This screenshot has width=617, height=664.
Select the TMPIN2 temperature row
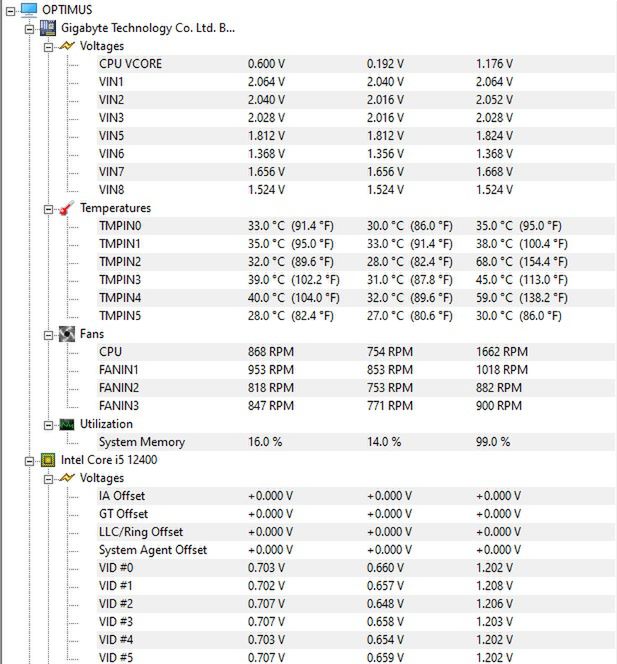tap(356, 262)
